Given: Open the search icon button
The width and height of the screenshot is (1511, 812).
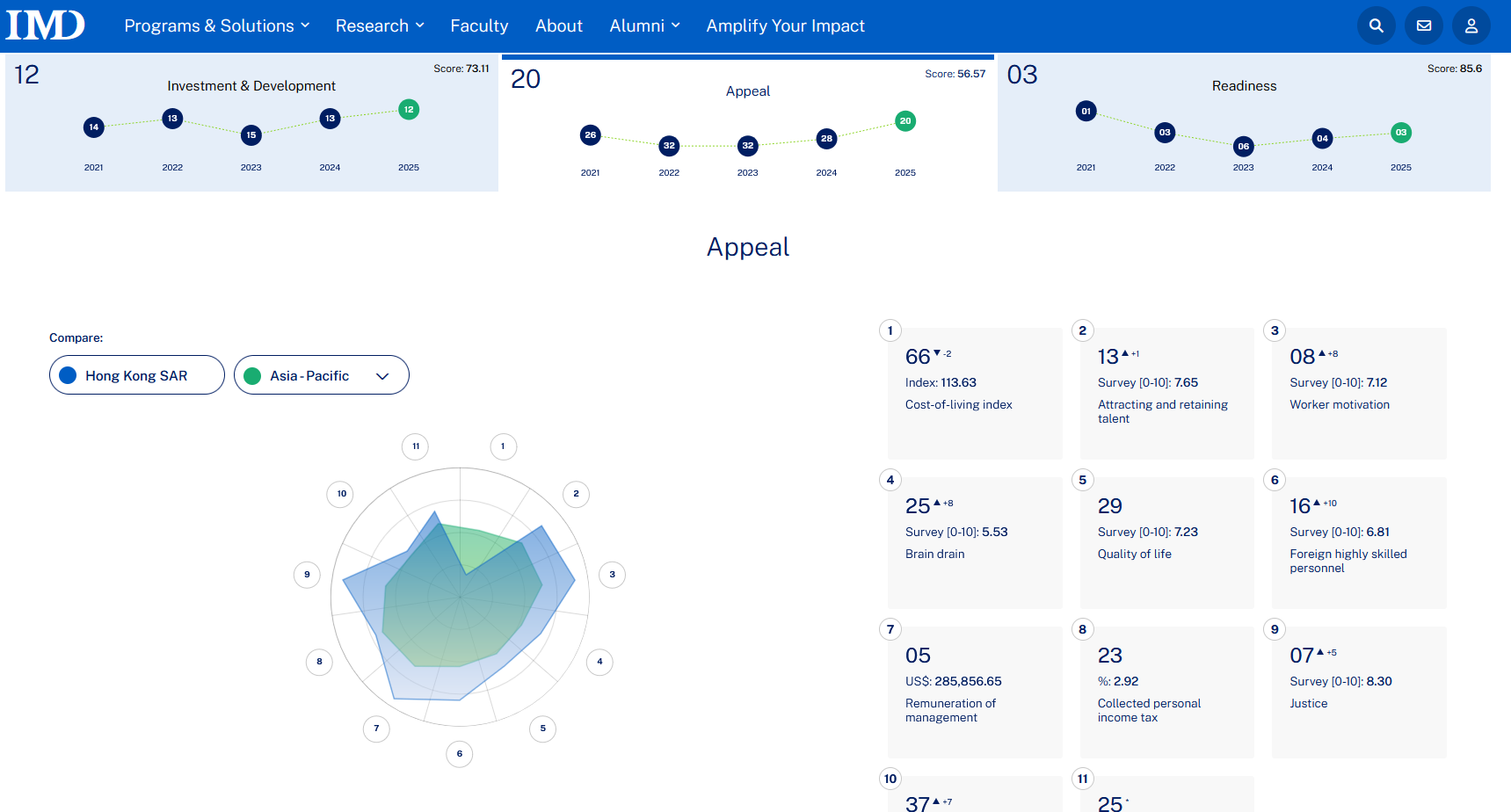Looking at the screenshot, I should [x=1377, y=26].
